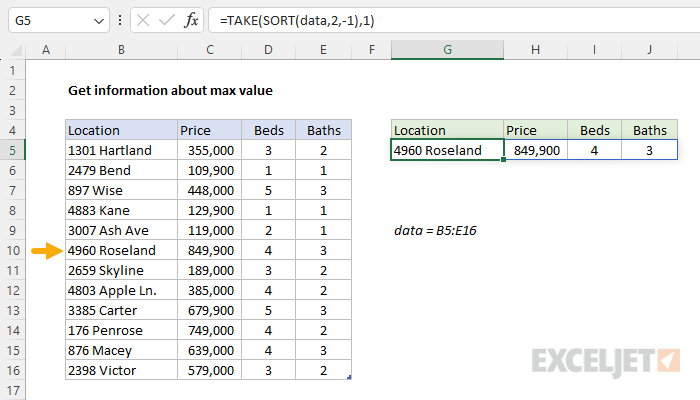This screenshot has width=700, height=400.
Task: Select result cell '4960 Roseland' in G5
Action: (x=447, y=150)
